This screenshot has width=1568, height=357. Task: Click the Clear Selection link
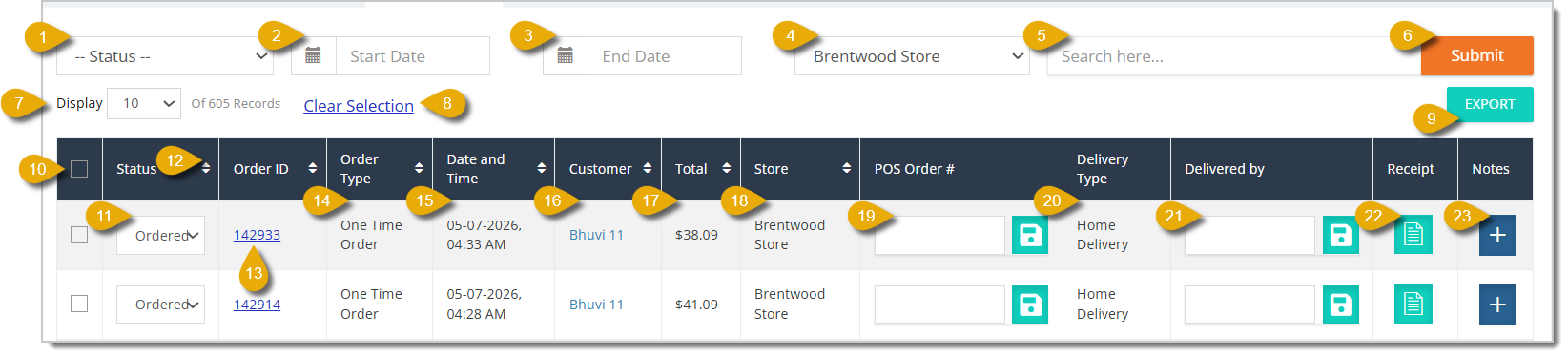coord(359,106)
